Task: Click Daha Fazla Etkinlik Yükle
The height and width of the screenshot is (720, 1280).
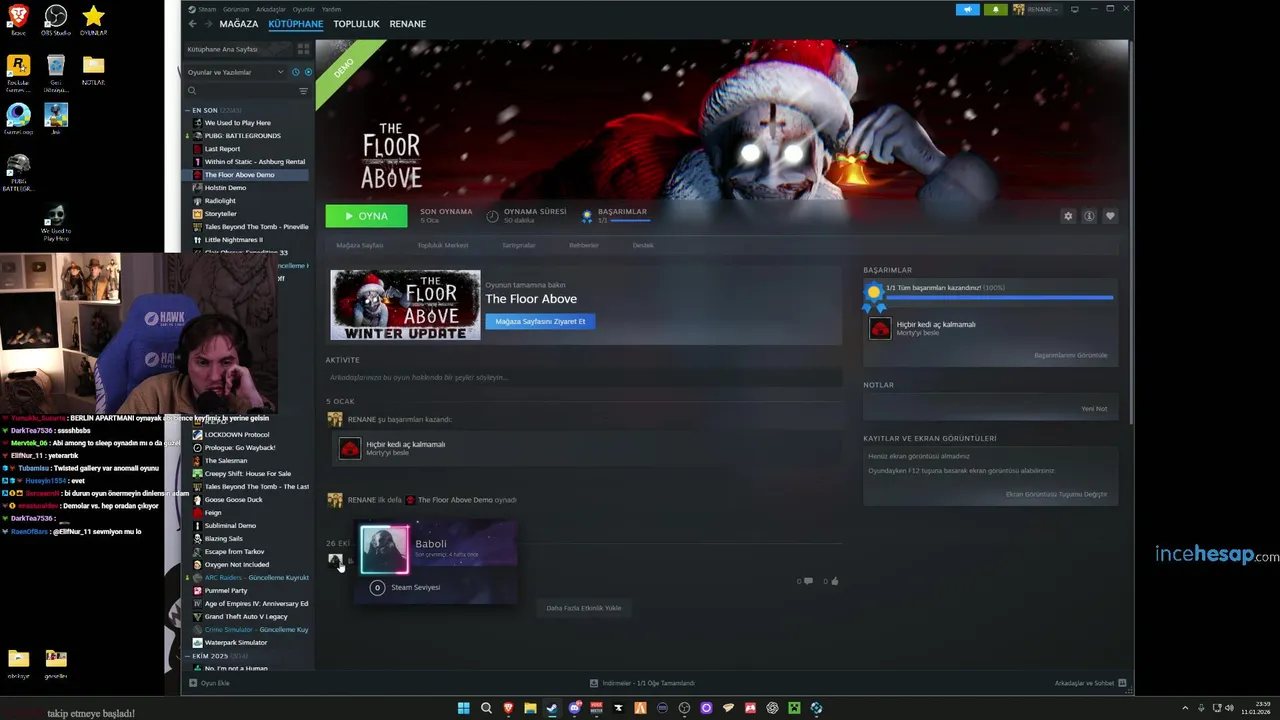Action: pyautogui.click(x=584, y=608)
